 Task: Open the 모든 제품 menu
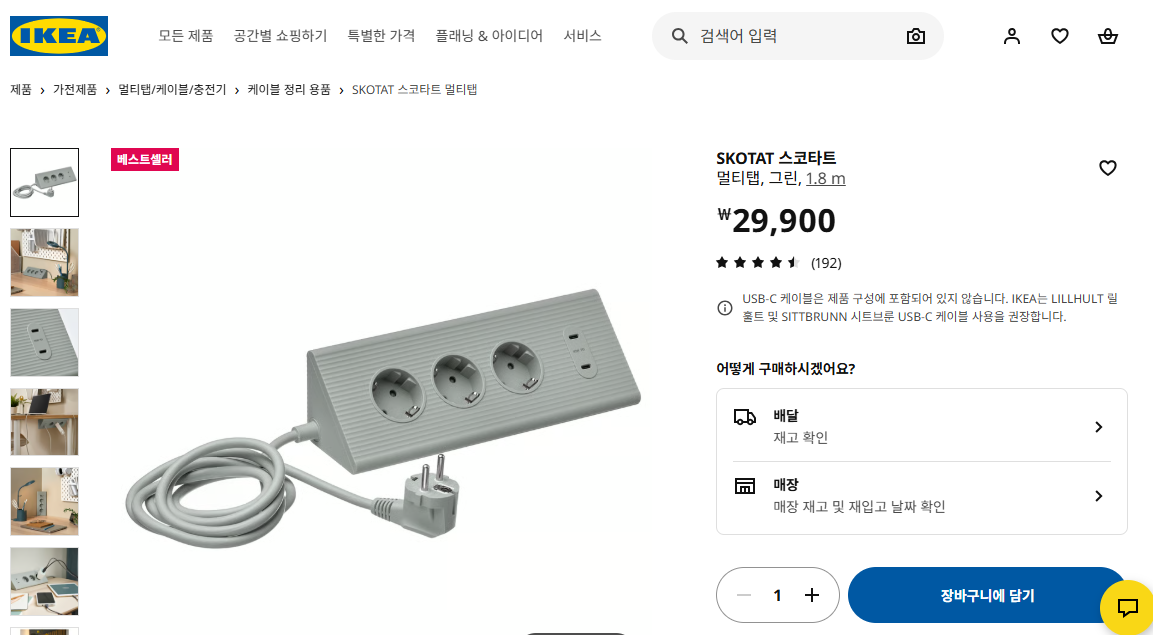coord(186,36)
